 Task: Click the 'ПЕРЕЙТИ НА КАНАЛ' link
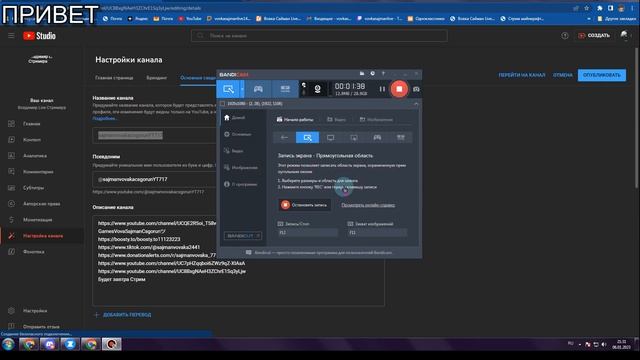tap(522, 75)
